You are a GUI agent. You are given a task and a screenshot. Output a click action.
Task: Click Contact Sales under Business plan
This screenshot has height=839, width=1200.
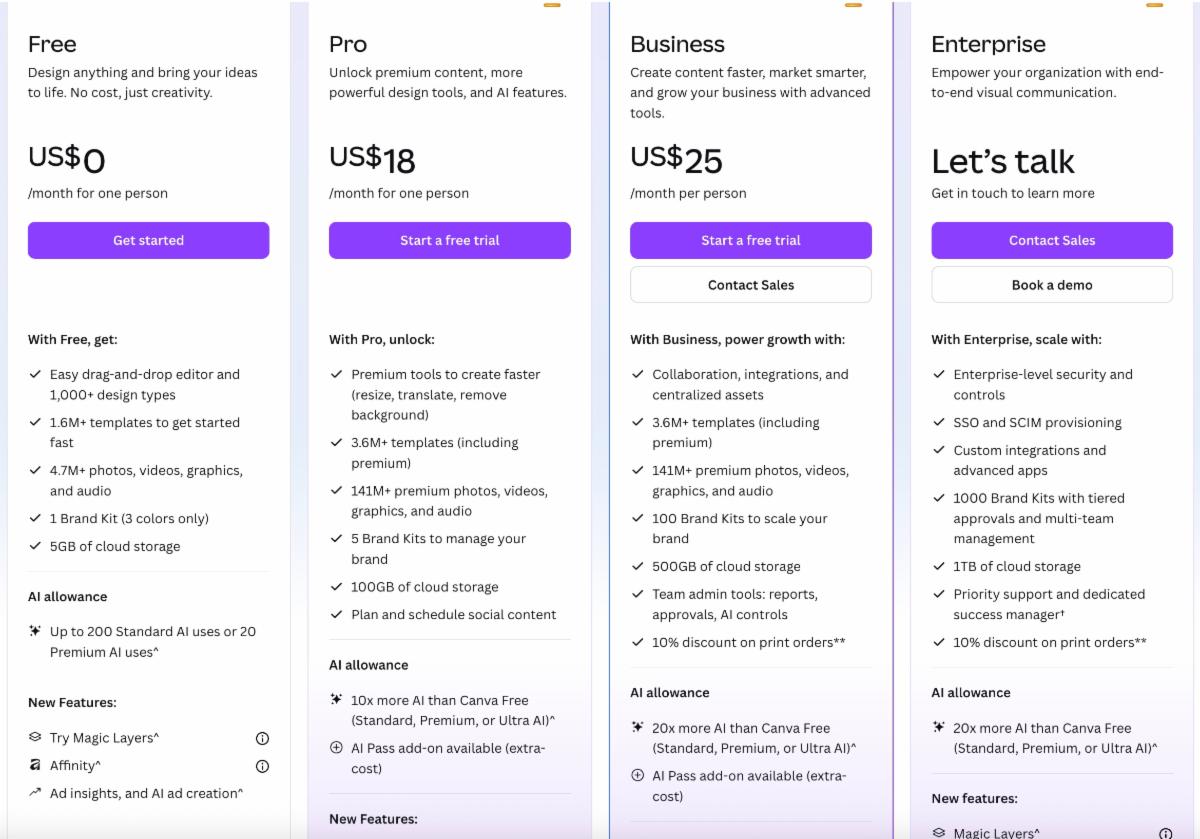click(x=751, y=285)
